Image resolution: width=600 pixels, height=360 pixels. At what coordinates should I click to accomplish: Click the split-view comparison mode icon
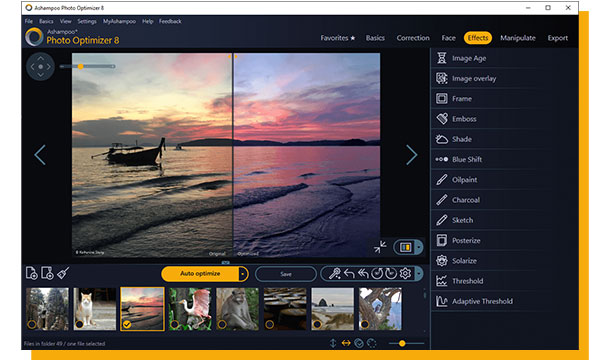405,248
